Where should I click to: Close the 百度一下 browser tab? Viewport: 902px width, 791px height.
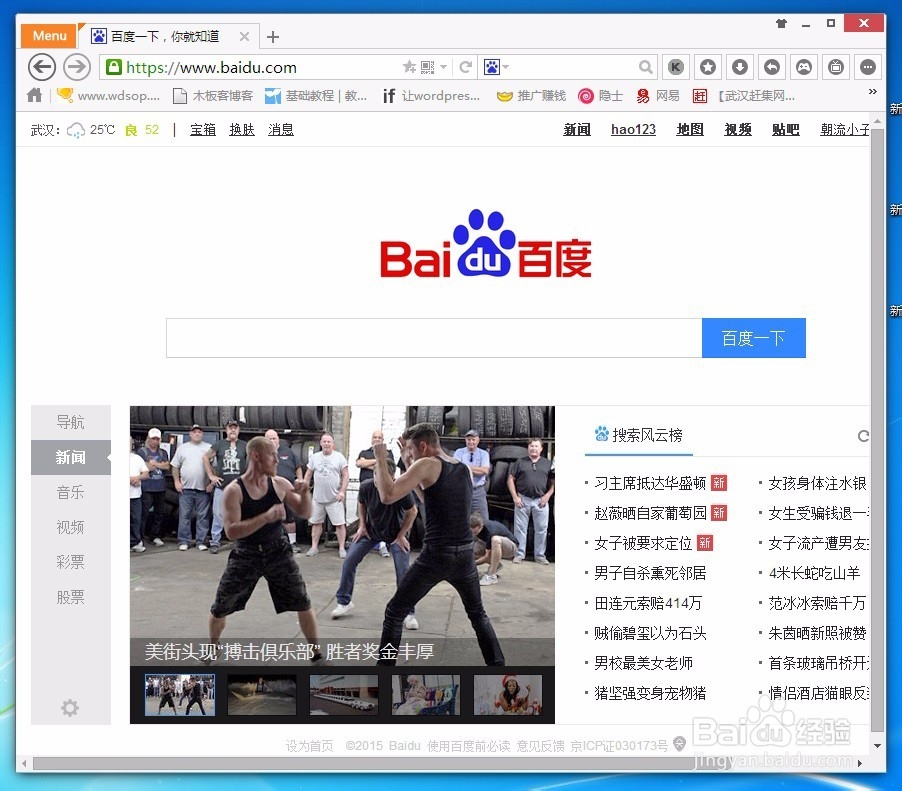244,37
